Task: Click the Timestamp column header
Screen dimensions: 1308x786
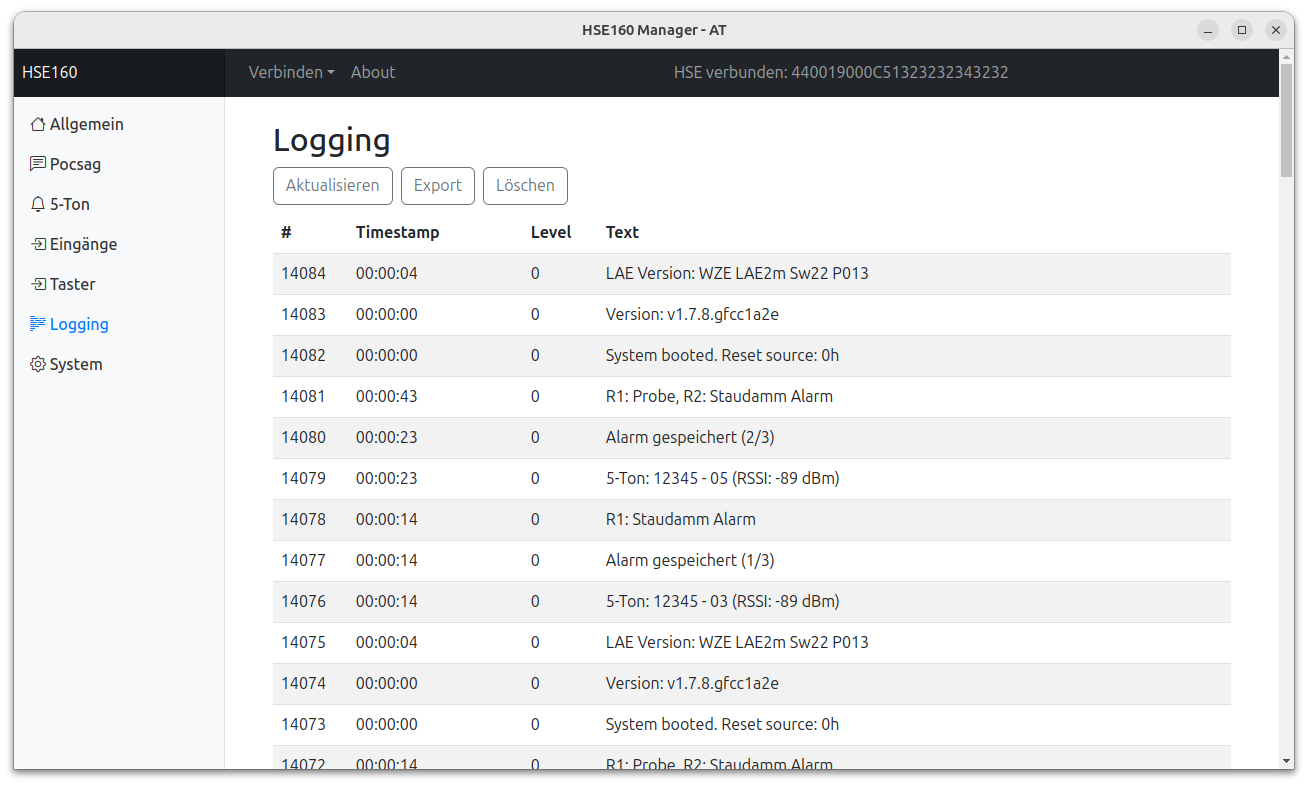Action: point(398,232)
